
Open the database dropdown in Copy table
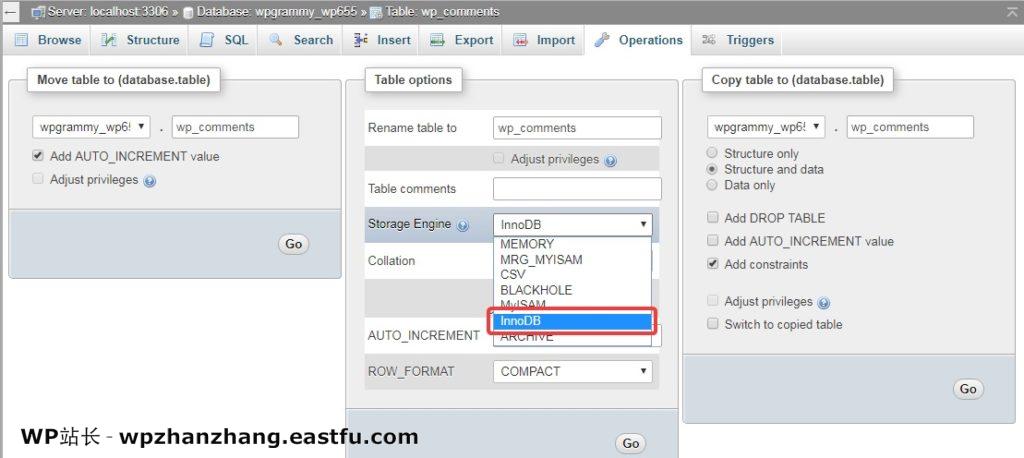tap(766, 127)
